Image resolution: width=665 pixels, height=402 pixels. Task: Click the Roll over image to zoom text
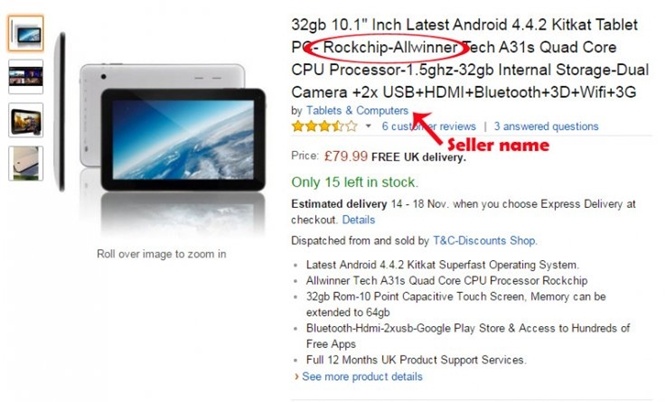[161, 254]
